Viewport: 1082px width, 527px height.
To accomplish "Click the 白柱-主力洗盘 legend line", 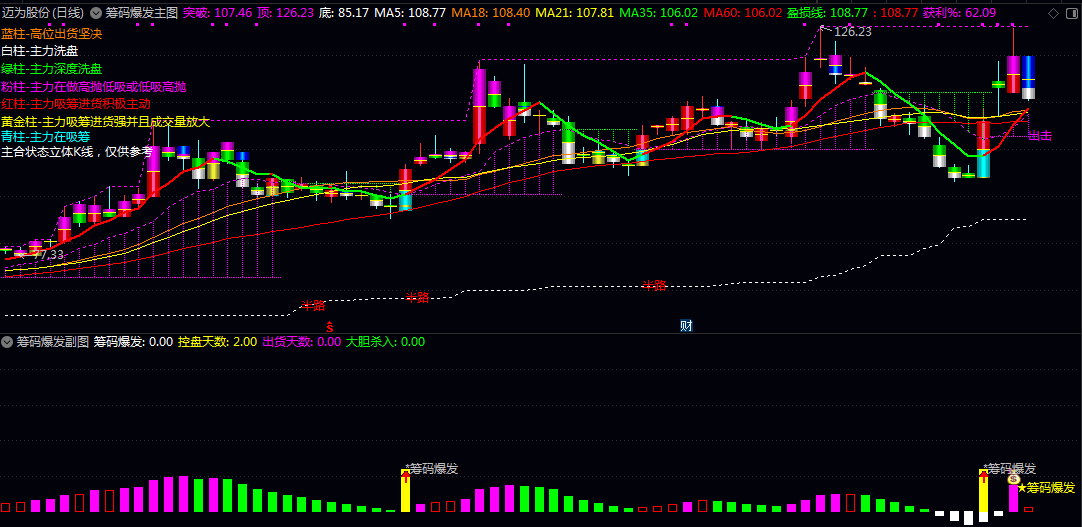I will [40, 51].
